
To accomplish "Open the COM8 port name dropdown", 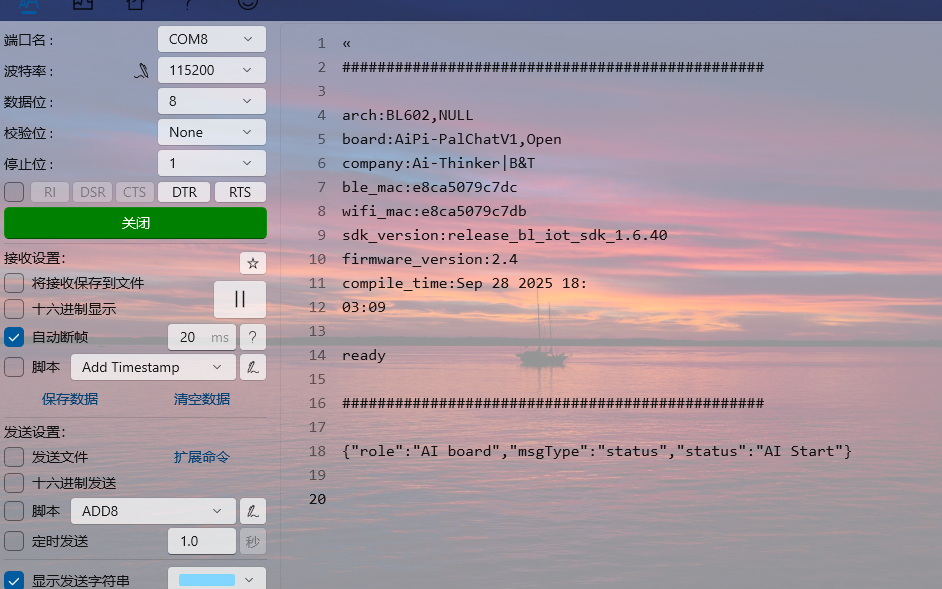I will point(211,40).
